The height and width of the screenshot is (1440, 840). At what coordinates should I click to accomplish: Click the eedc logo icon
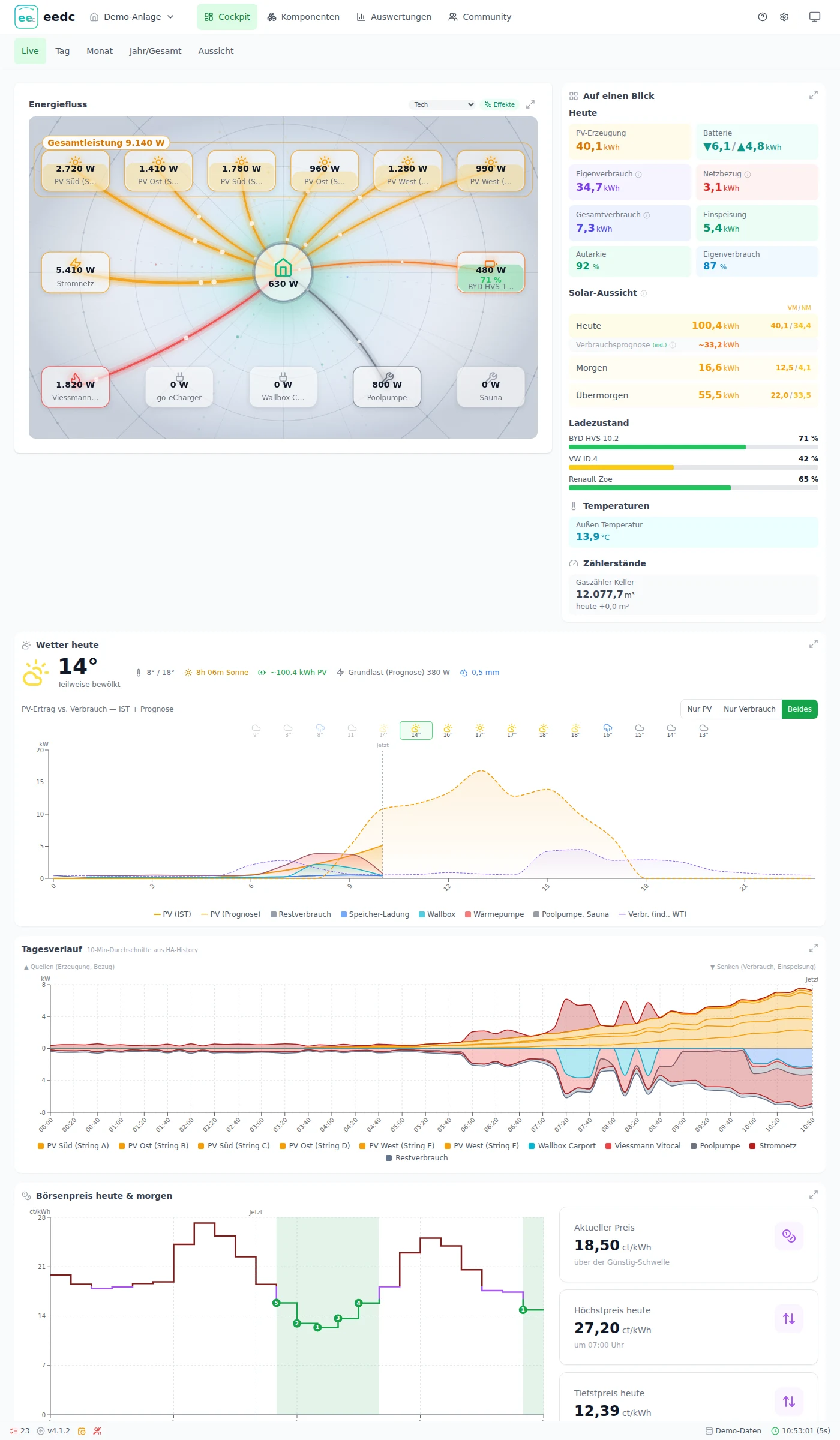(26, 17)
